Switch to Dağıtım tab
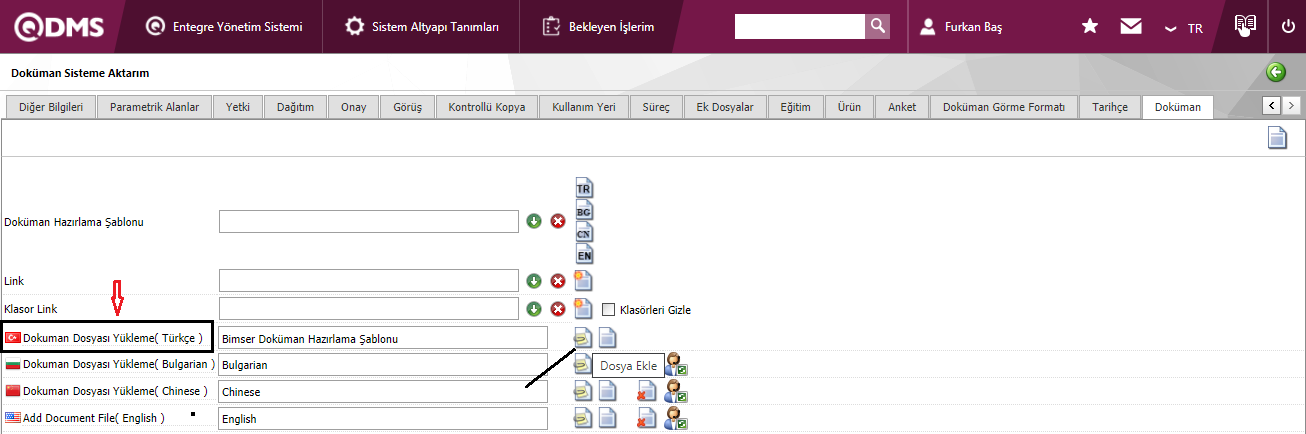Image resolution: width=1306 pixels, height=434 pixels. (296, 107)
